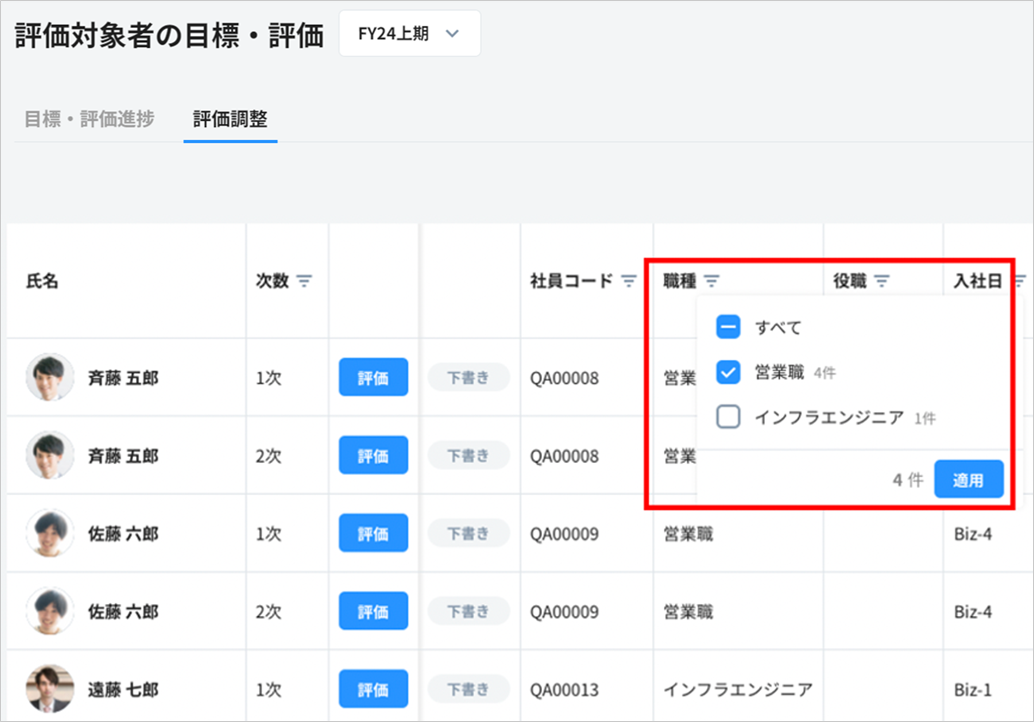Click 適用 to apply the filter
1034x722 pixels.
(x=968, y=480)
